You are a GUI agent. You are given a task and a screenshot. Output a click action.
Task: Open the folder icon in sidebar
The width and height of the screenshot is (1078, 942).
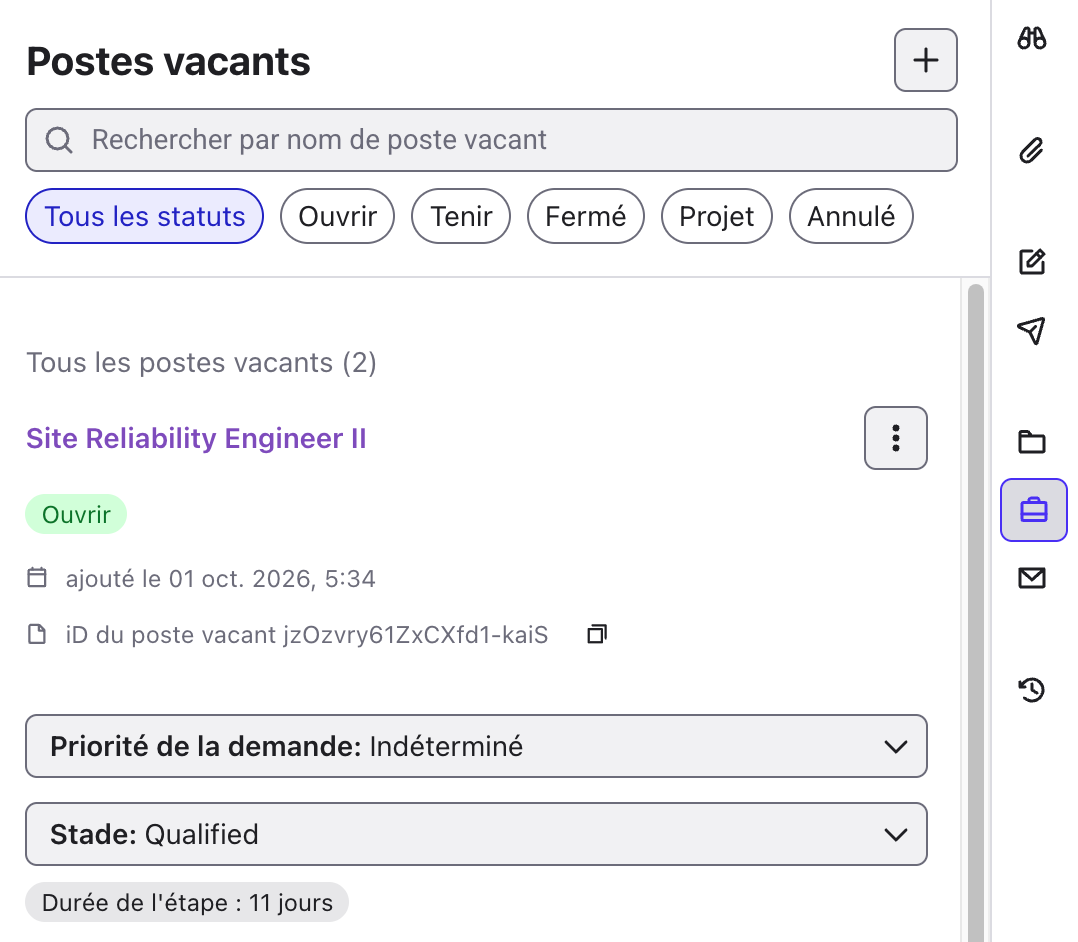(x=1031, y=441)
